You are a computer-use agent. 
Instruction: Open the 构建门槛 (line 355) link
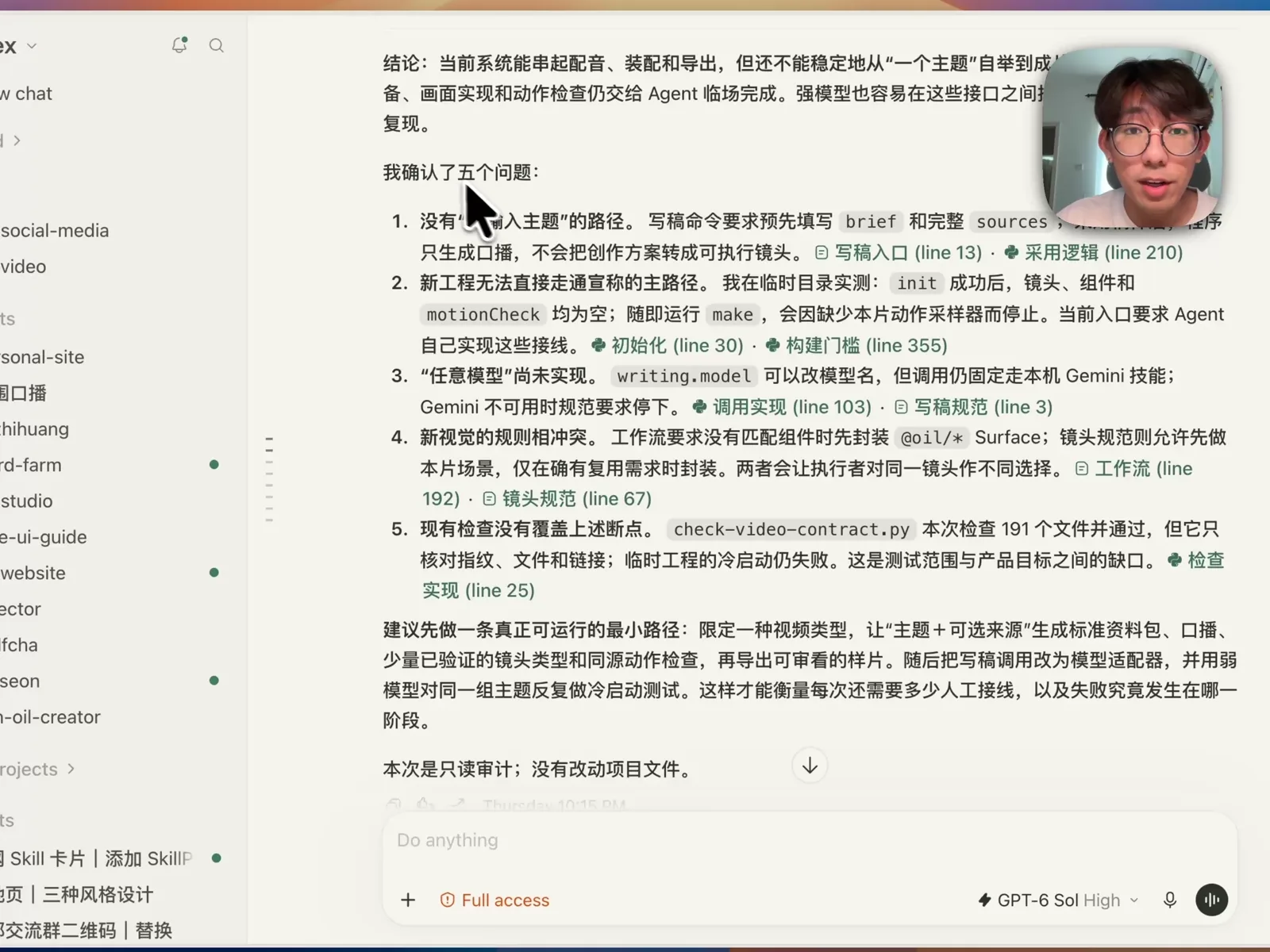[856, 345]
